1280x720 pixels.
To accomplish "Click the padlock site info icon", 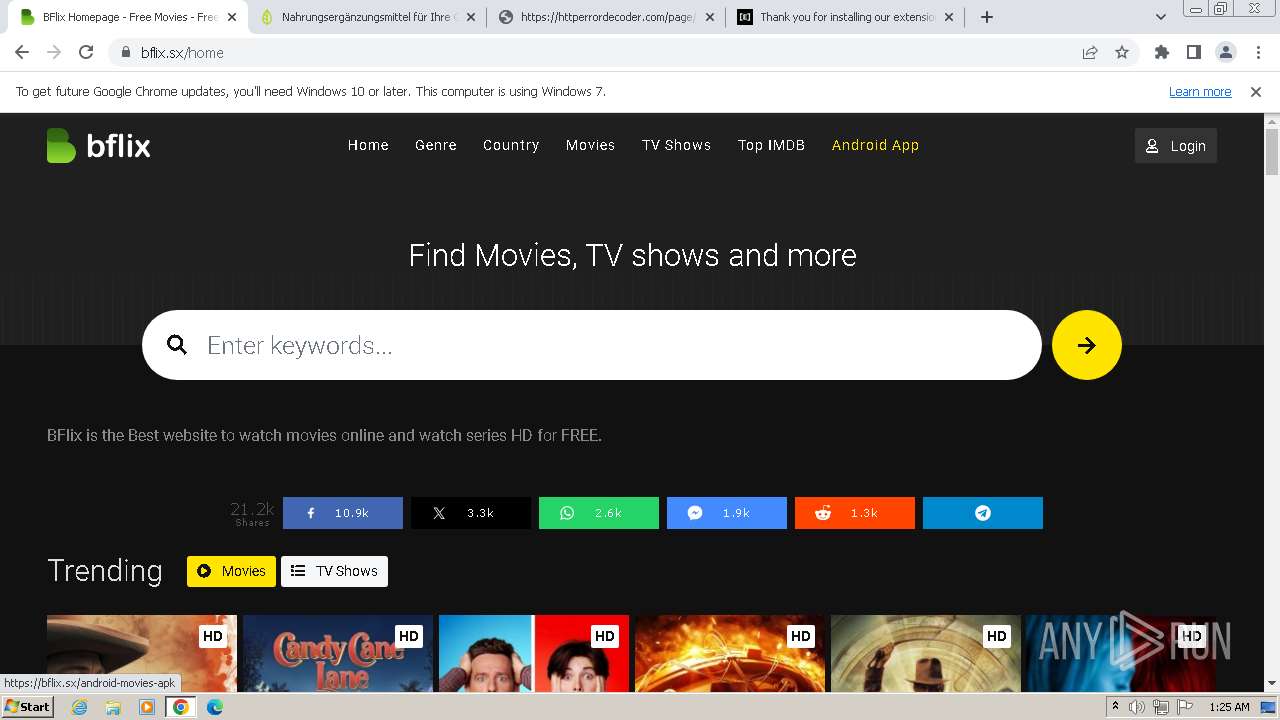I will coord(126,52).
